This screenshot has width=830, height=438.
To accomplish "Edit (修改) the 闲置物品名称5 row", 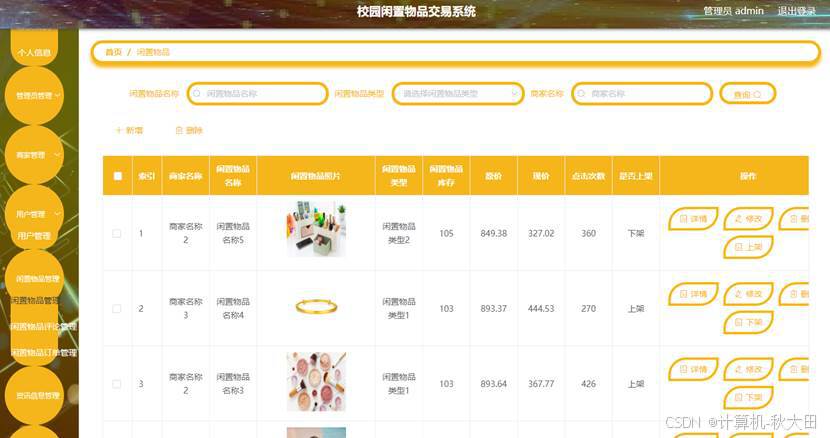I will pyautogui.click(x=748, y=218).
